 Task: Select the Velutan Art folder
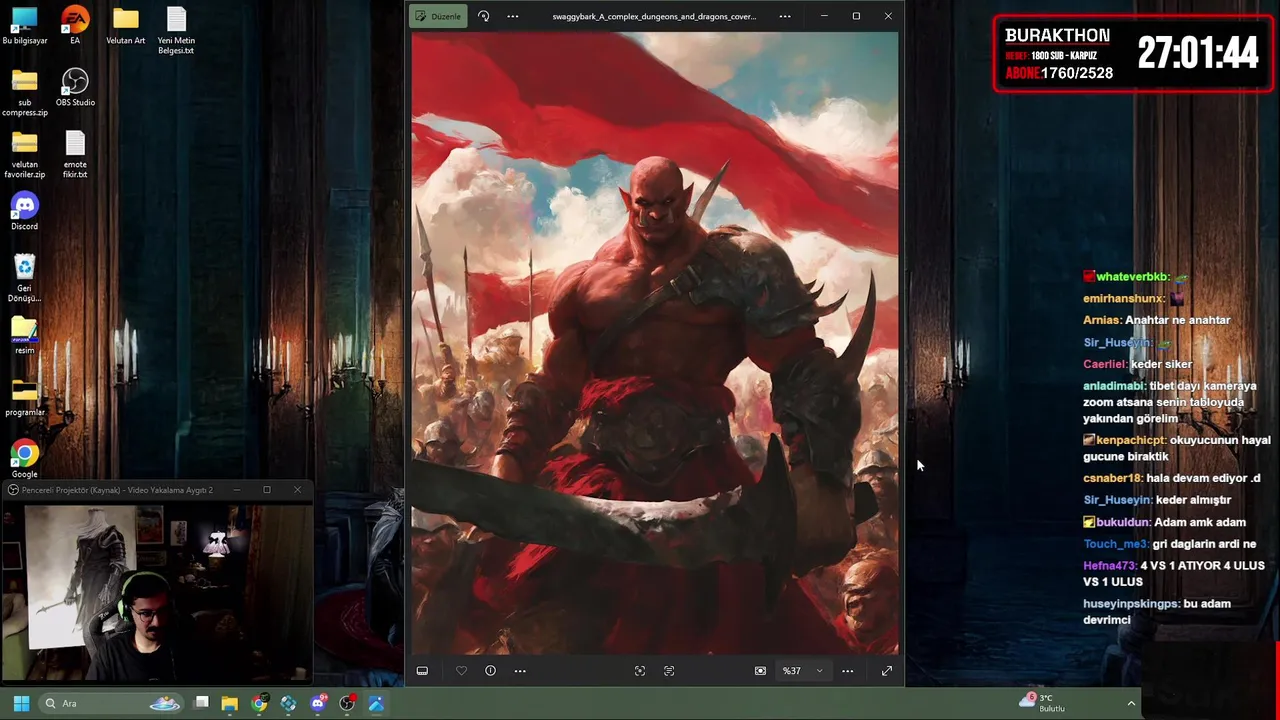coord(126,27)
